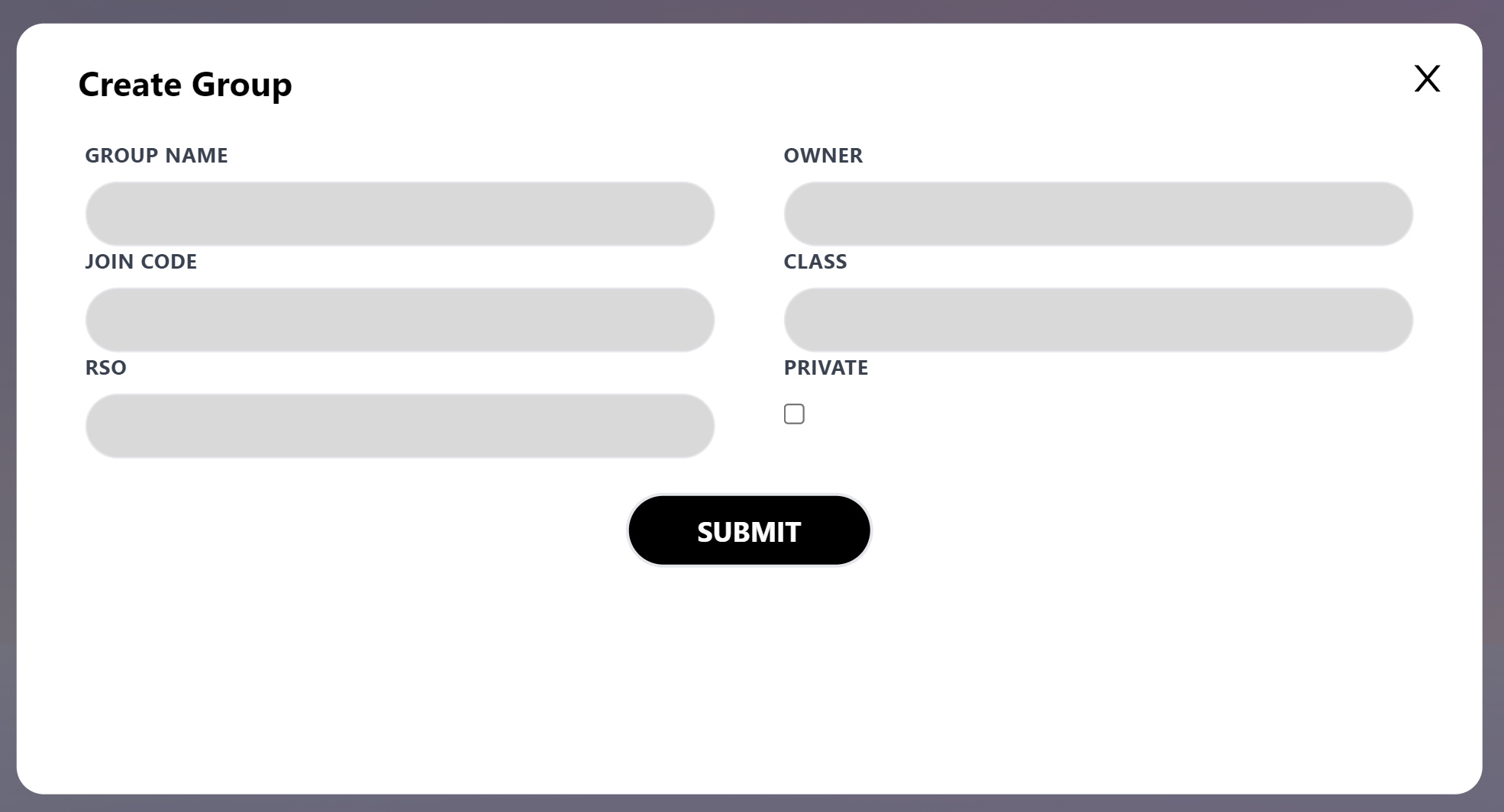
Task: Mark the new group as private
Action: coord(794,414)
